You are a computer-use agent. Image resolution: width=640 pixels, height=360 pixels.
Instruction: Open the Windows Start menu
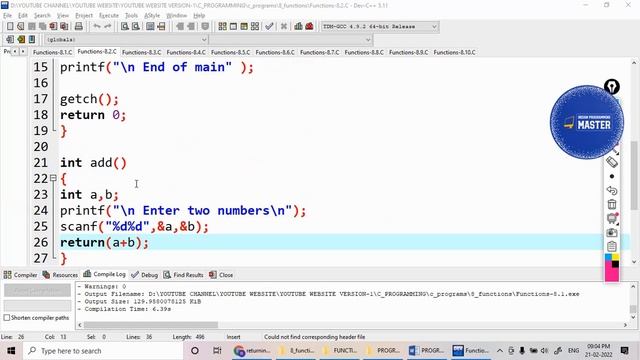pyautogui.click(x=11, y=351)
